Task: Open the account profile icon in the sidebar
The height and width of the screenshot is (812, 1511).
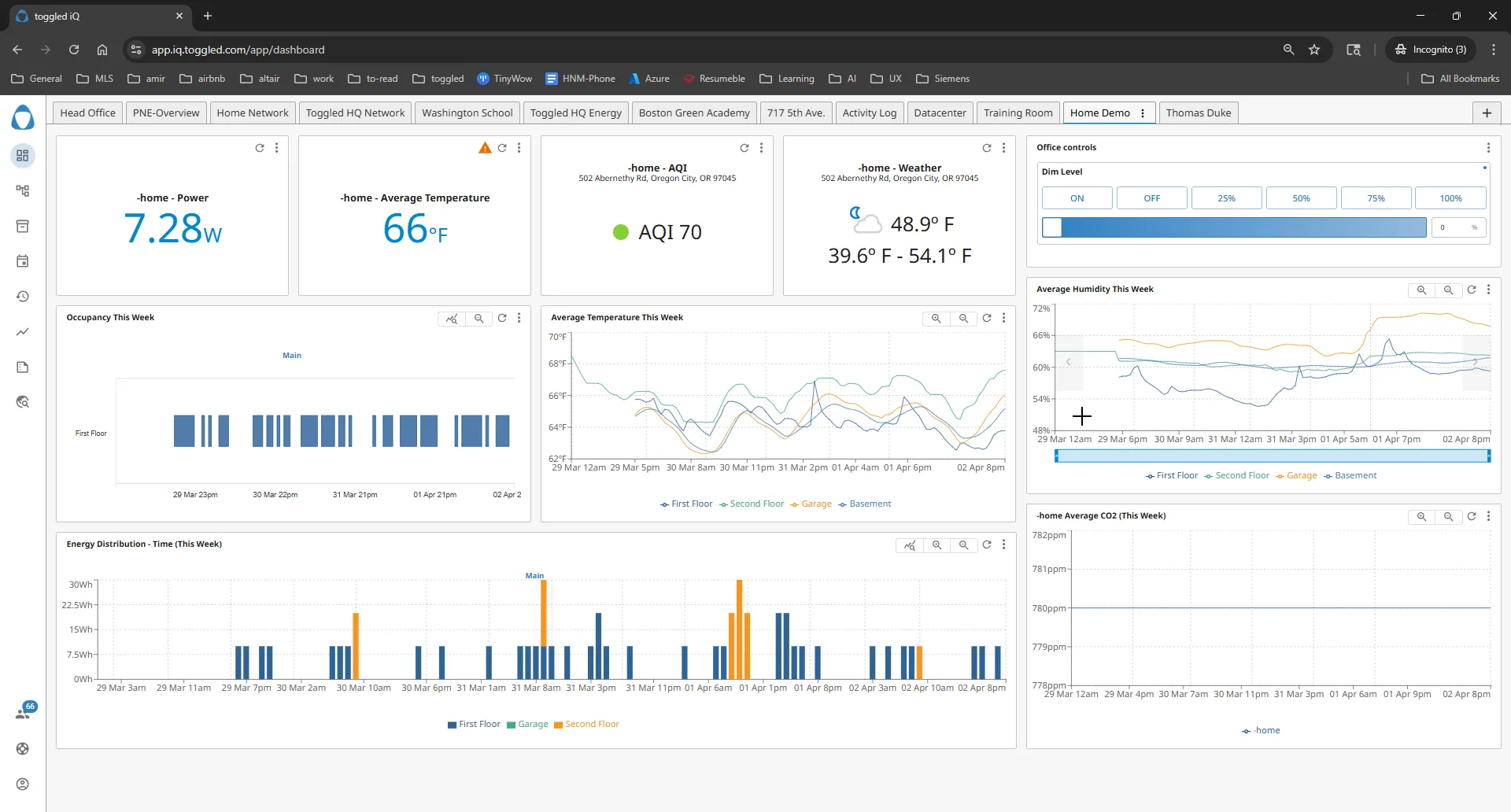Action: [23, 784]
